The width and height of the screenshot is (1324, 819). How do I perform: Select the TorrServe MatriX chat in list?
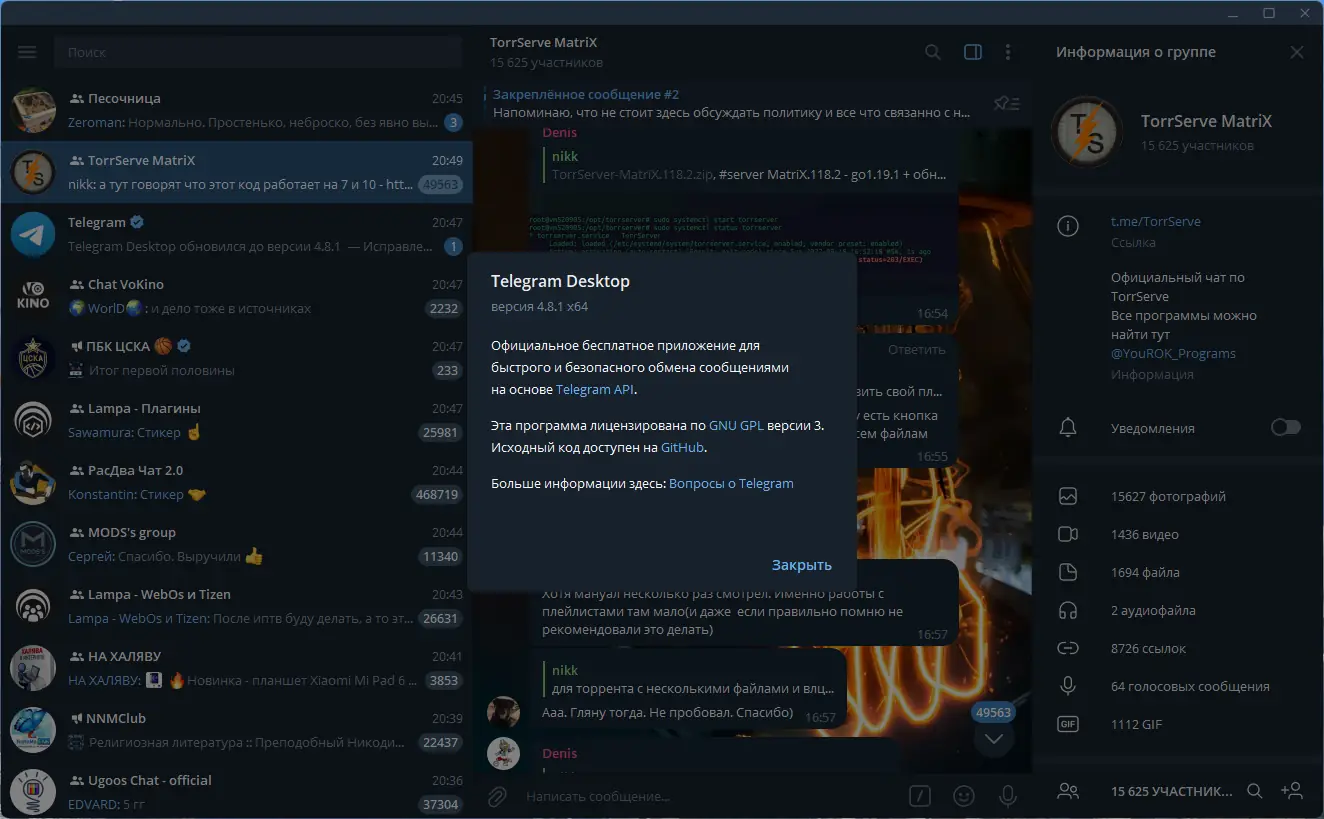(236, 172)
